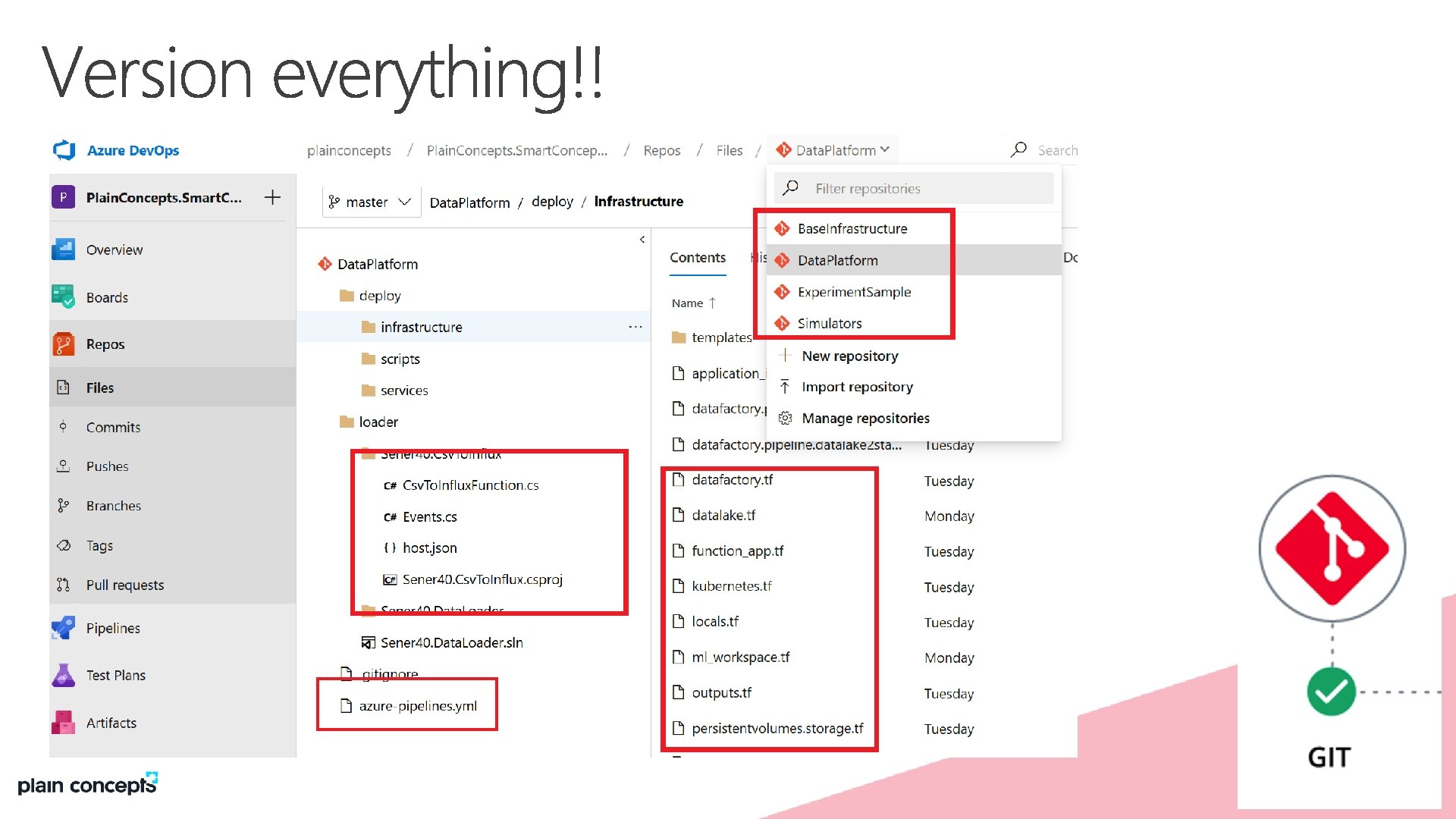Click the ellipsis next to infrastructure folder
The height and width of the screenshot is (819, 1456).
pos(635,327)
